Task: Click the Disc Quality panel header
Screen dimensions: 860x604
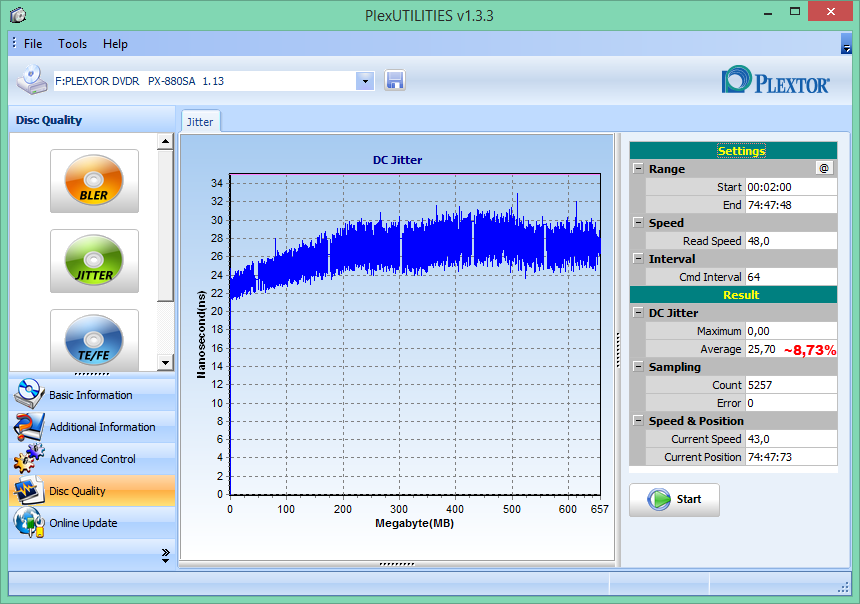Action: click(x=92, y=120)
